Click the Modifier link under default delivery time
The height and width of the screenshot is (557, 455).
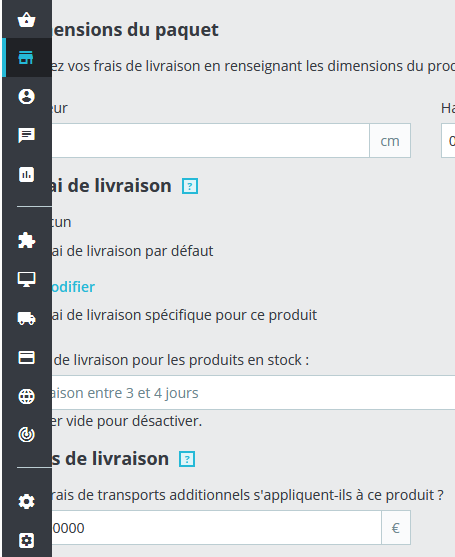(72, 287)
